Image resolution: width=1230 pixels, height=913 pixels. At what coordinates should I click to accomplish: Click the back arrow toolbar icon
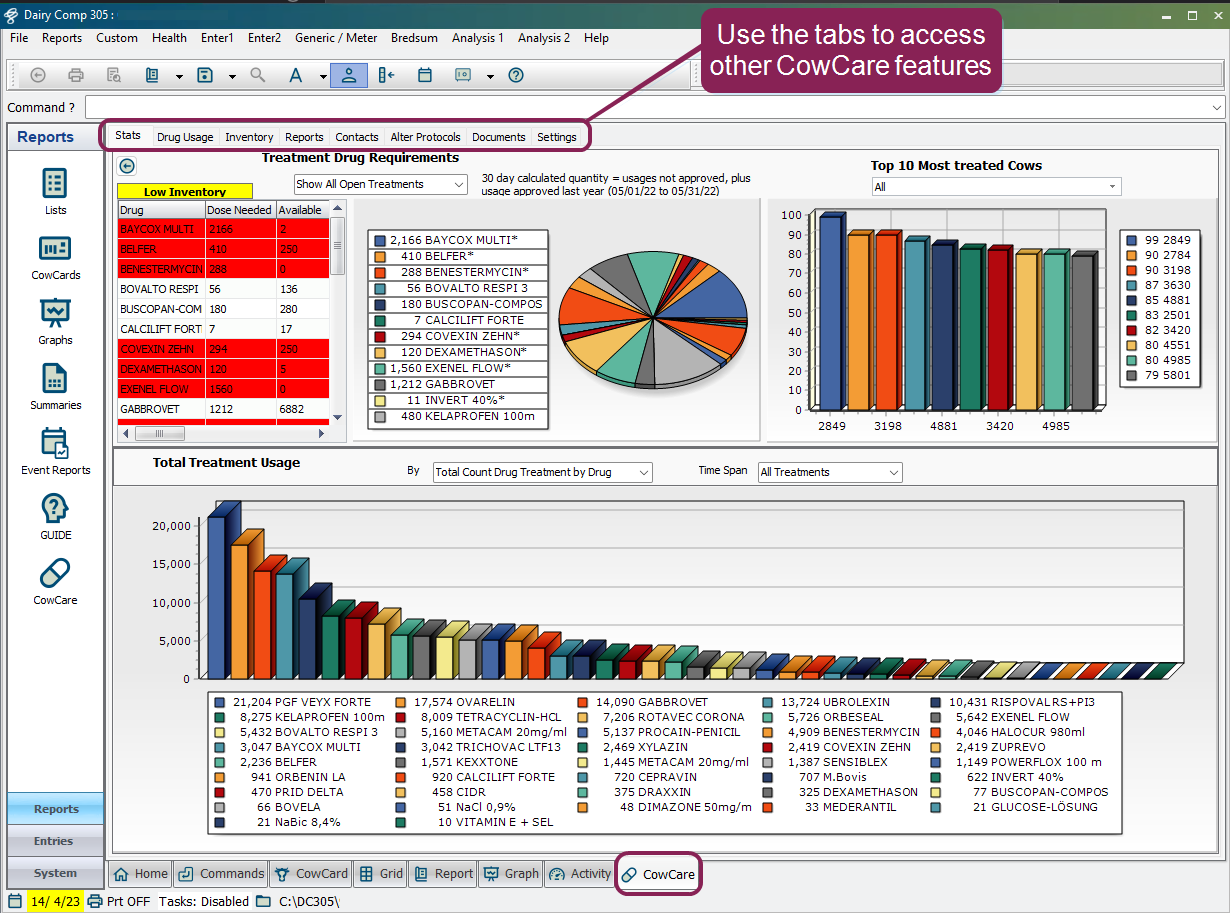tap(38, 75)
